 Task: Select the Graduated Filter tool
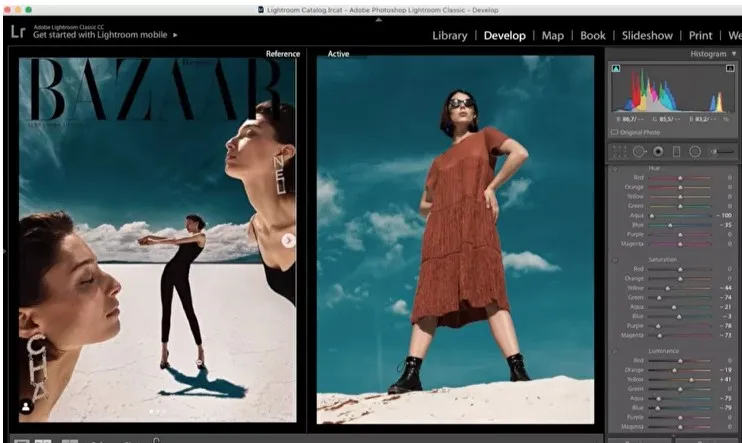point(676,151)
